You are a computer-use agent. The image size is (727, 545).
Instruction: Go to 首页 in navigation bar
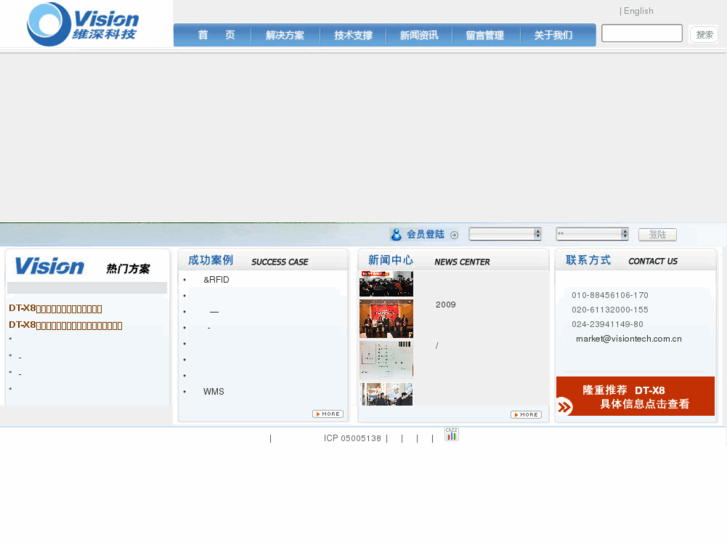click(x=216, y=35)
